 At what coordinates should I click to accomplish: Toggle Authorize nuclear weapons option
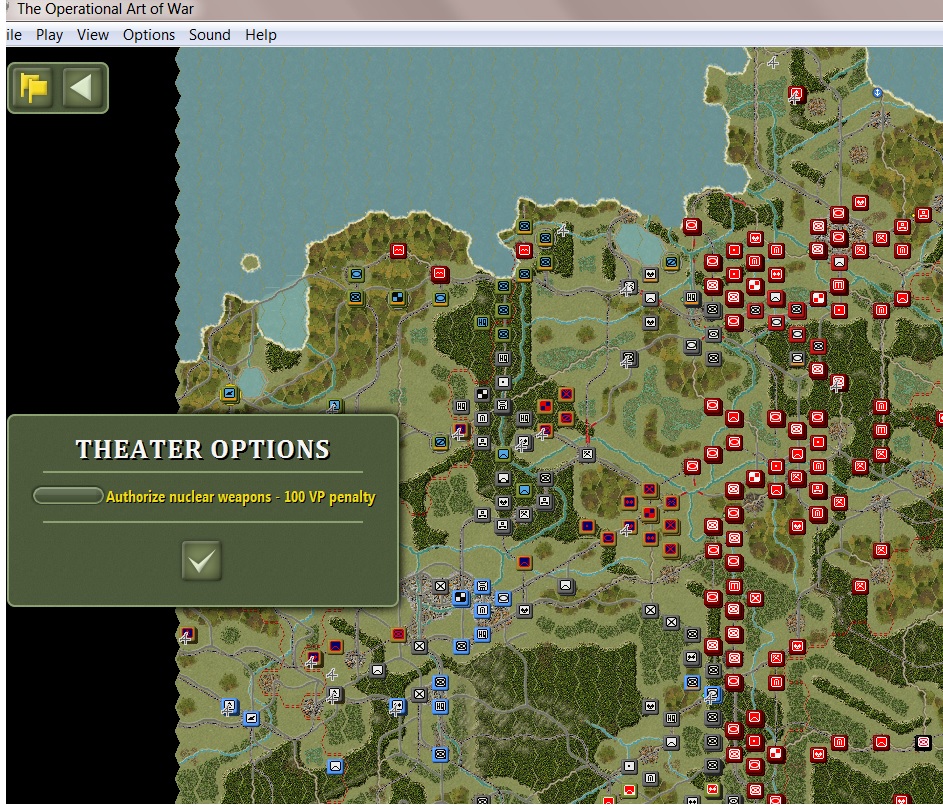pyautogui.click(x=68, y=496)
